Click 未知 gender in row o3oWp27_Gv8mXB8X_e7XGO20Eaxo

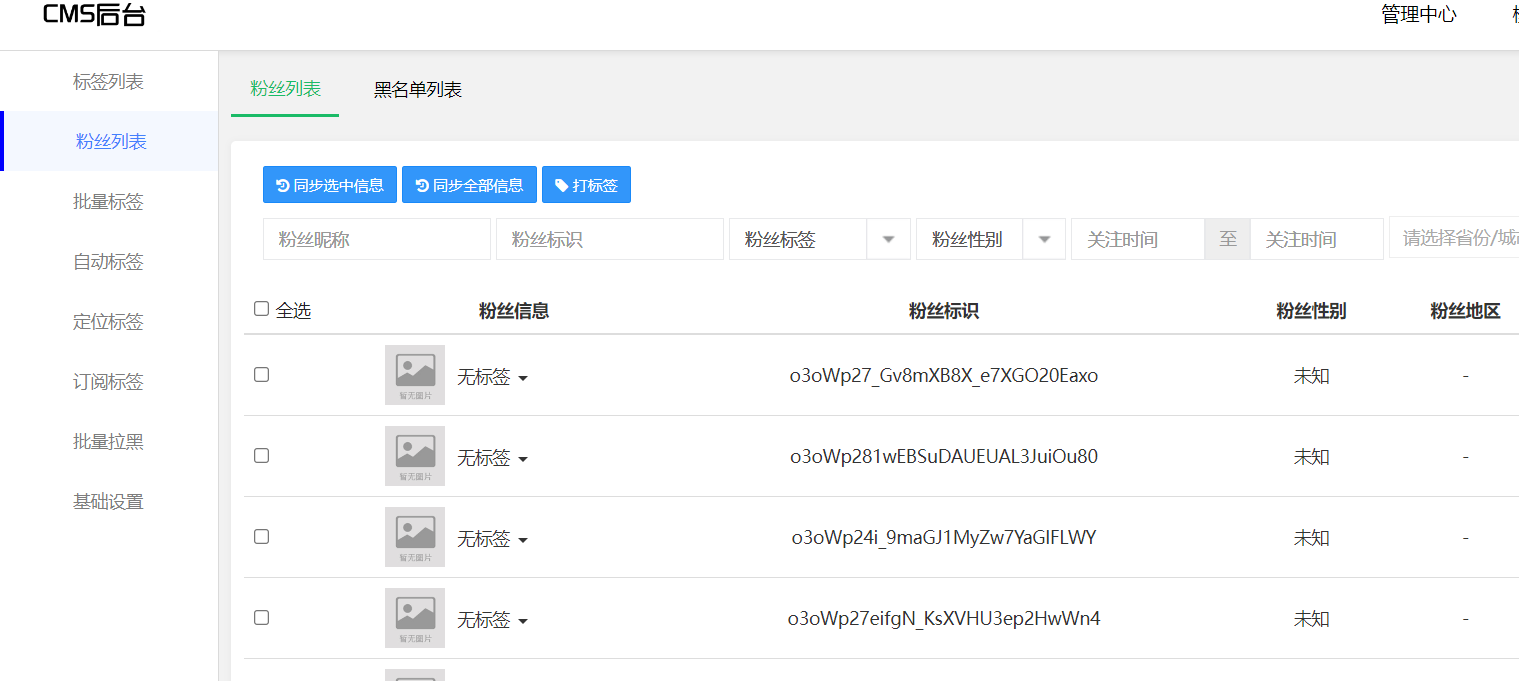tap(1312, 376)
